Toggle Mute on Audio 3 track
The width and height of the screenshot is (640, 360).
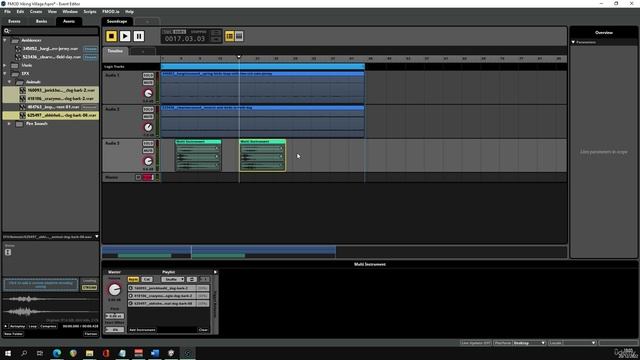click(x=148, y=151)
